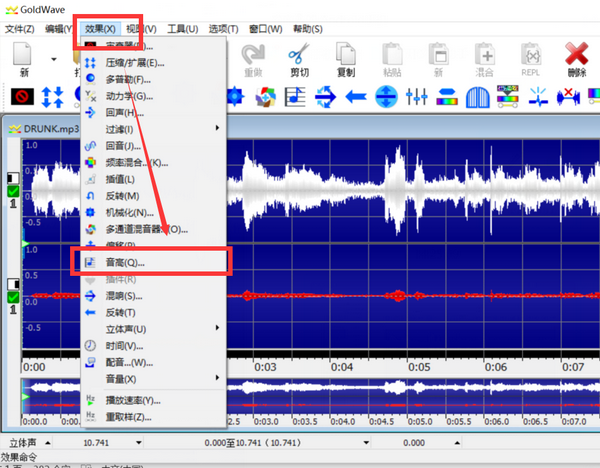The width and height of the screenshot is (600, 468).
Task: Expand the 音量(X) submenu arrow
Action: 217,378
